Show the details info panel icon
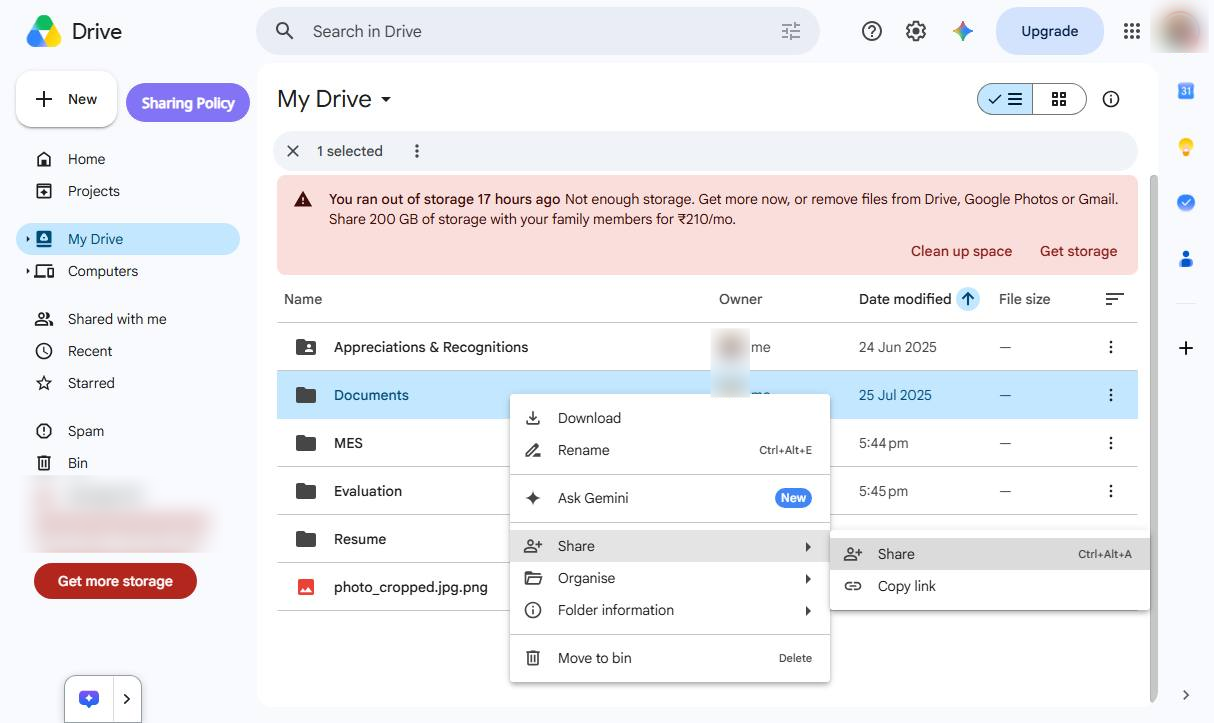 tap(1111, 99)
